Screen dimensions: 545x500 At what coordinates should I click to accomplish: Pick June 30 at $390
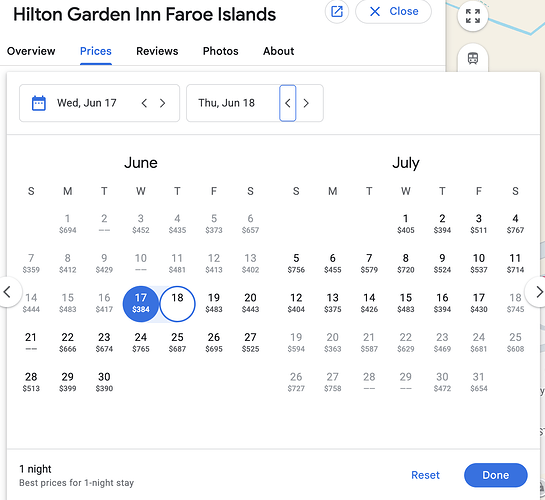104,382
